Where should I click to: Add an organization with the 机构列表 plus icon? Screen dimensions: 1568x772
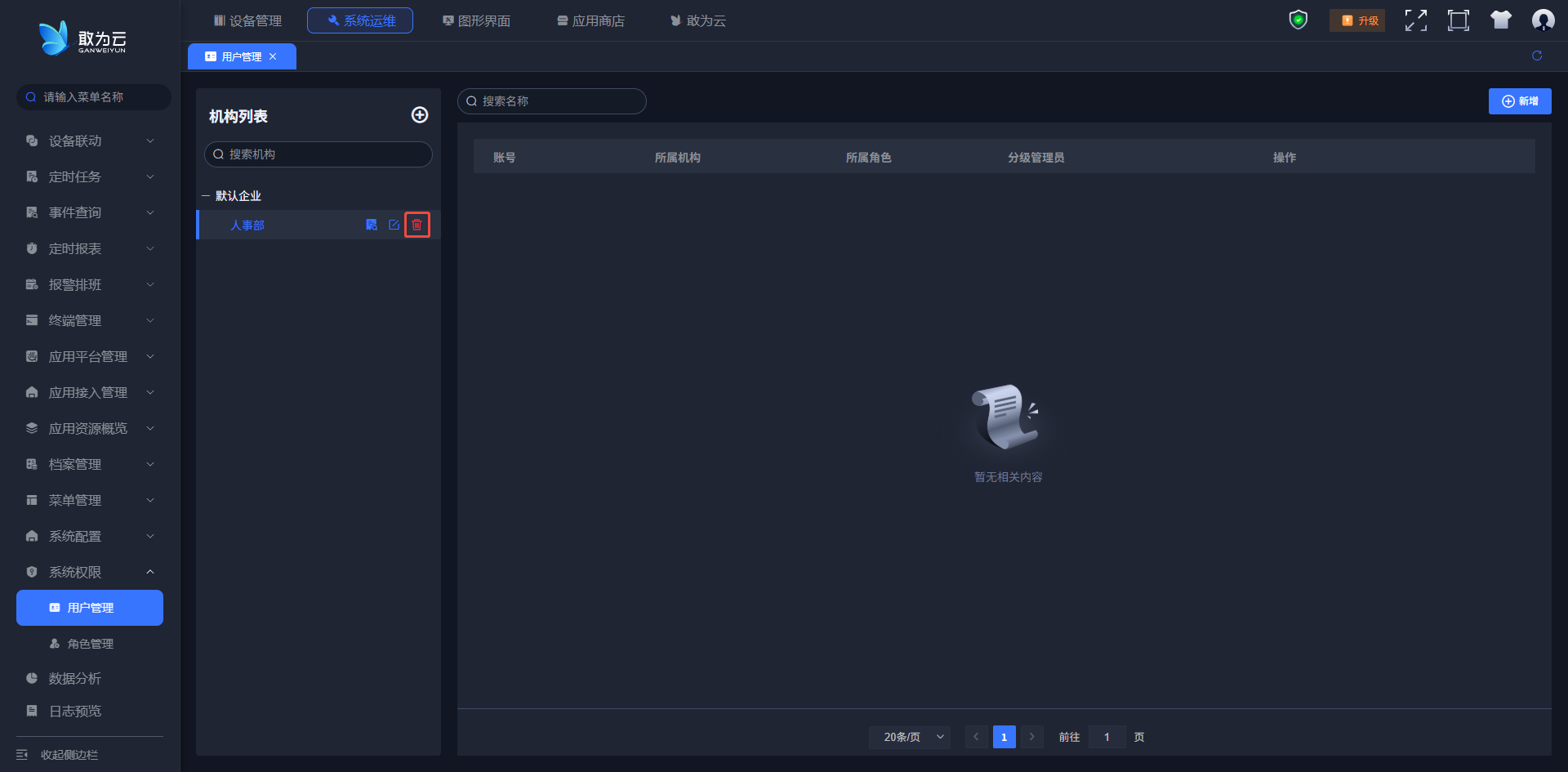click(x=420, y=115)
